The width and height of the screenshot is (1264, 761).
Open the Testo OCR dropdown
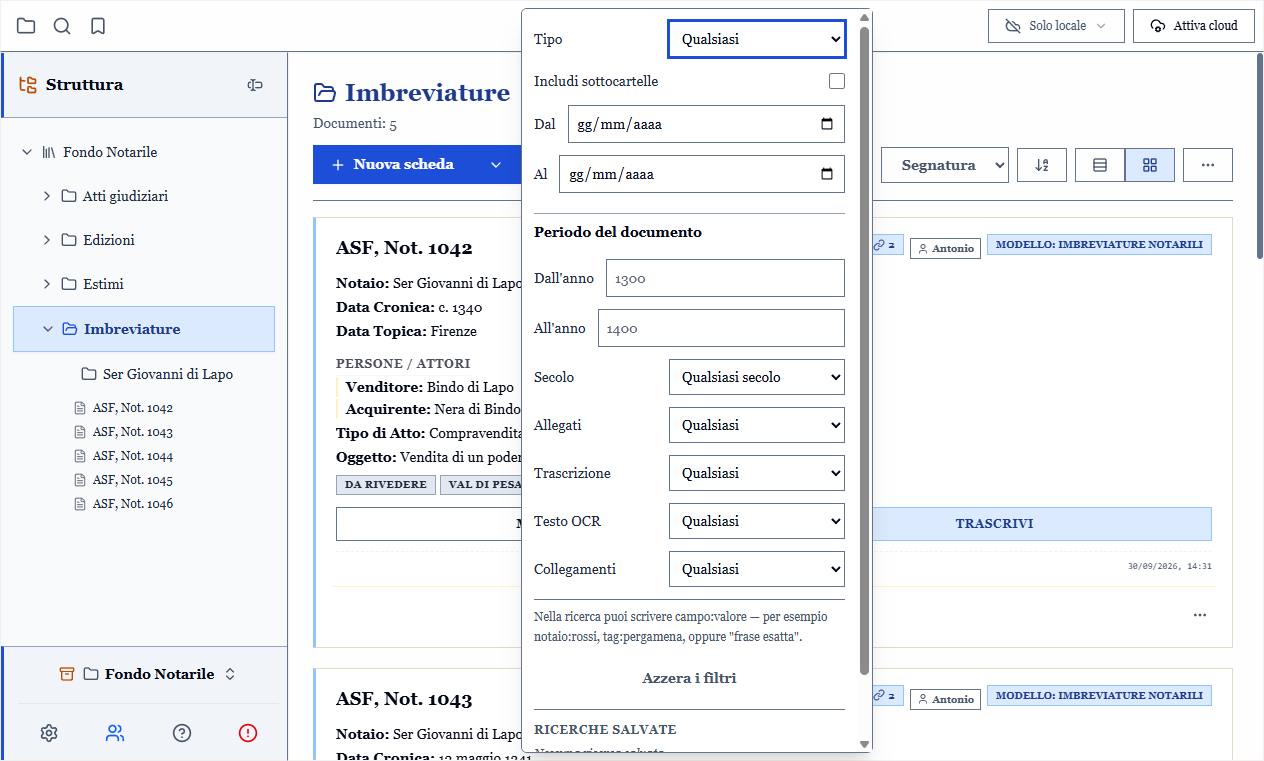coord(757,521)
